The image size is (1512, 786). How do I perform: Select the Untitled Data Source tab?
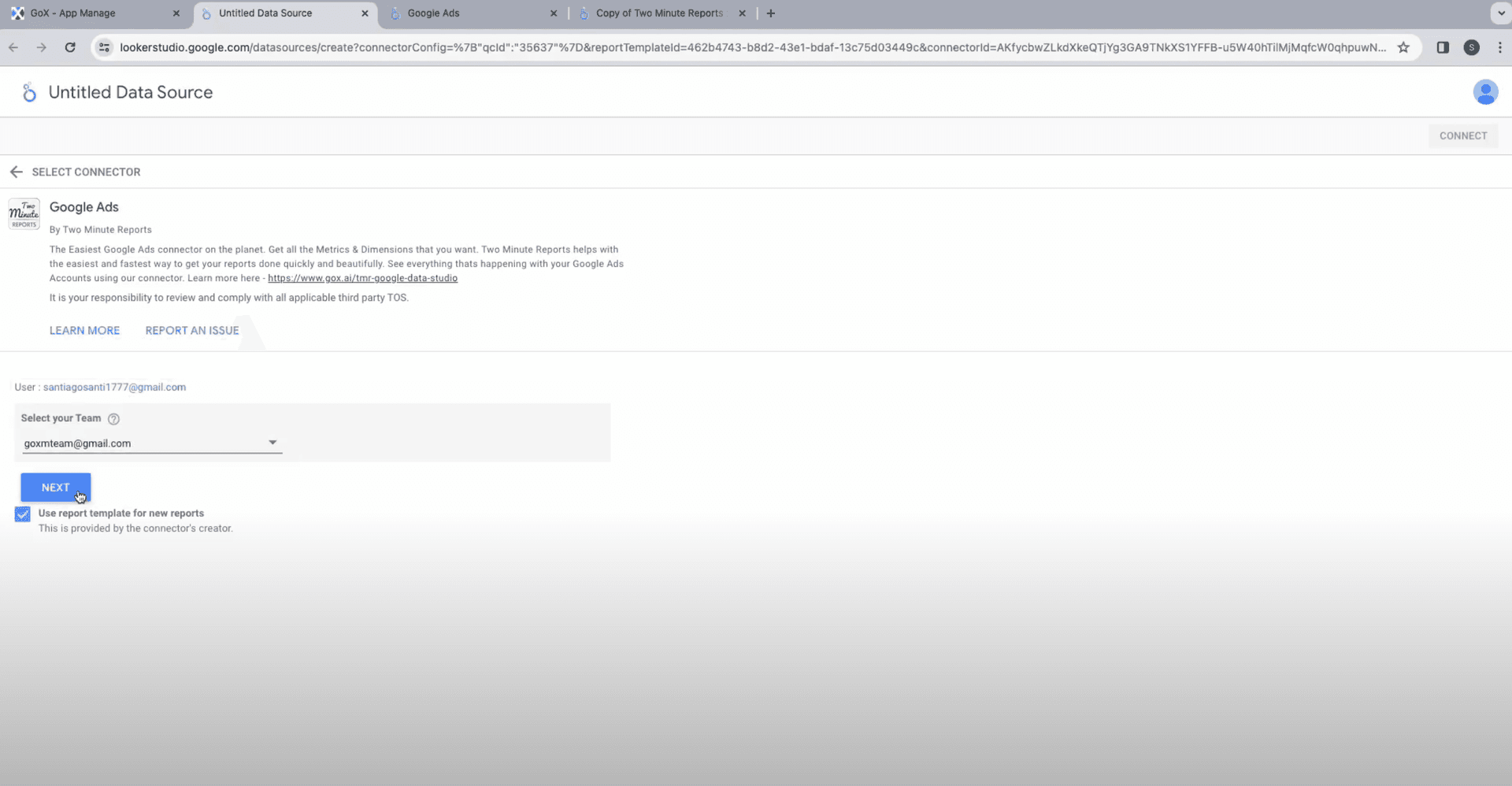click(283, 13)
